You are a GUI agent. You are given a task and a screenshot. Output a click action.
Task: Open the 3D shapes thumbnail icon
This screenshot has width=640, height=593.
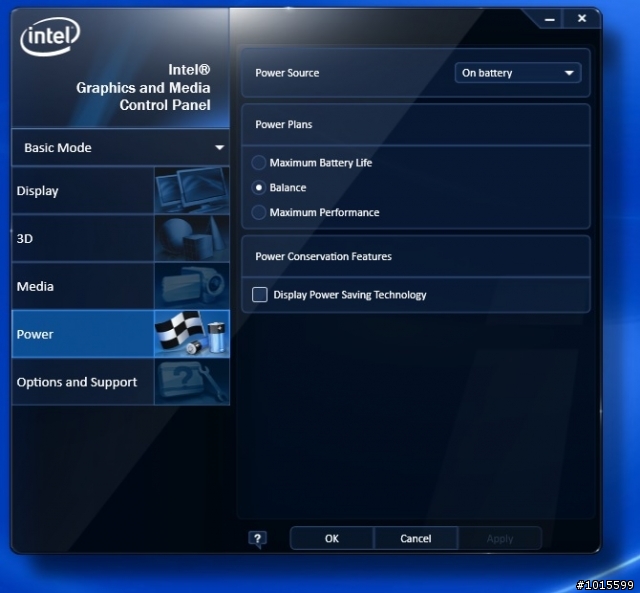click(x=192, y=238)
